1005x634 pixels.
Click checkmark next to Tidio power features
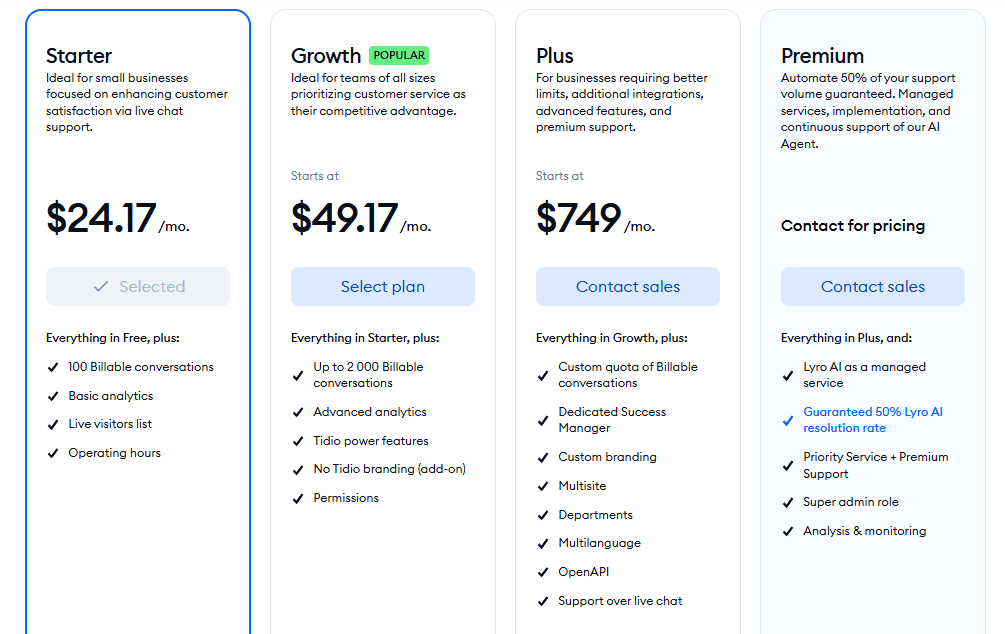click(298, 442)
